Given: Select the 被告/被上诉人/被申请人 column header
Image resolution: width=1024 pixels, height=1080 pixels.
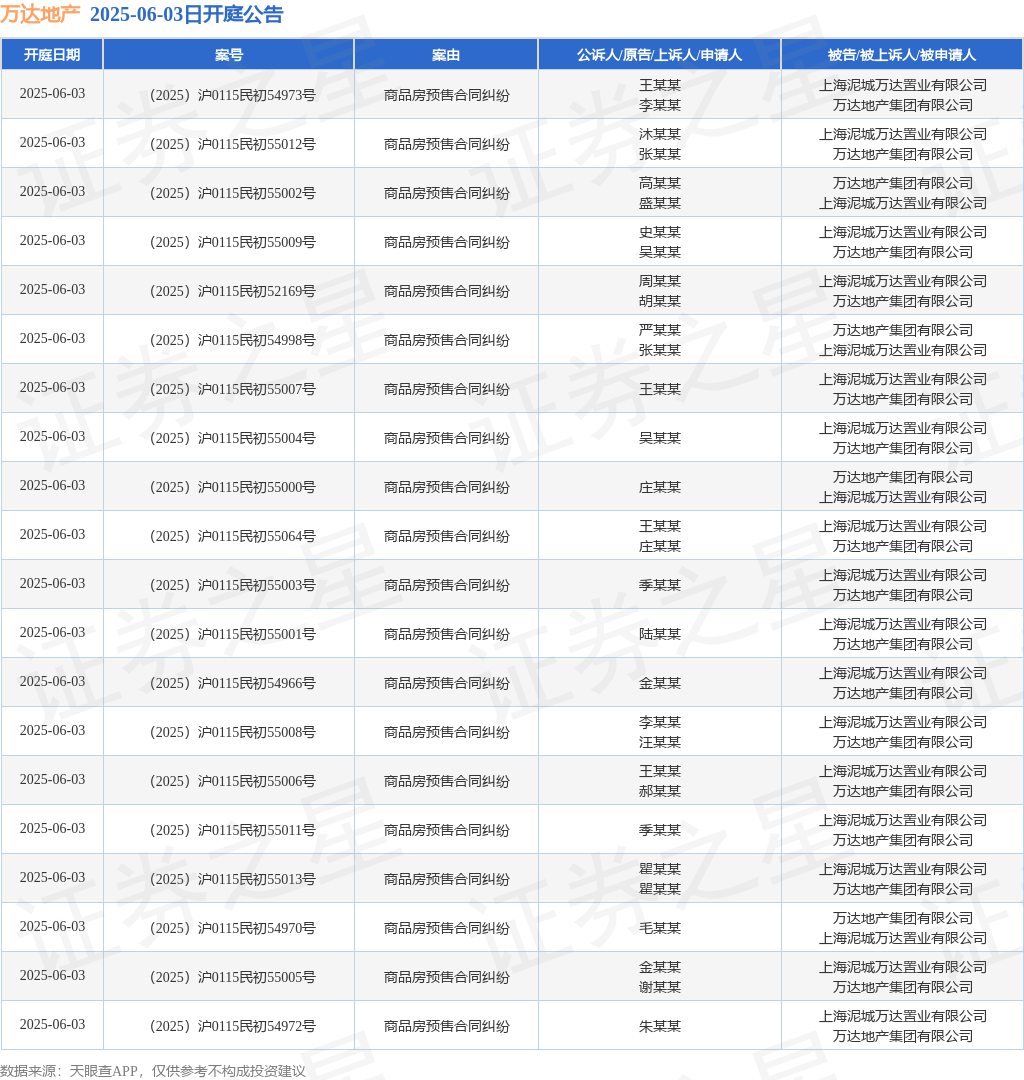Looking at the screenshot, I should click(x=902, y=54).
